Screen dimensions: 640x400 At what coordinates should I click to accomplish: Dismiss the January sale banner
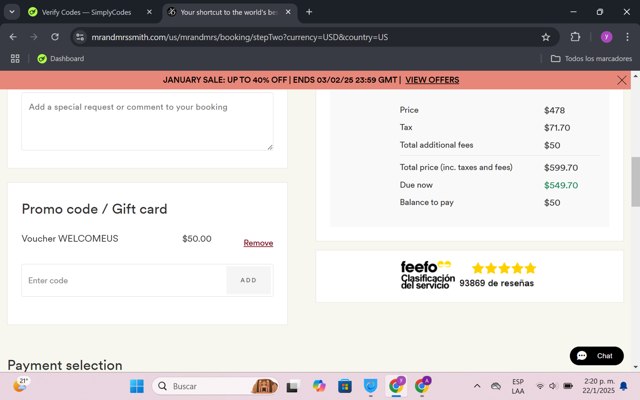tap(622, 80)
